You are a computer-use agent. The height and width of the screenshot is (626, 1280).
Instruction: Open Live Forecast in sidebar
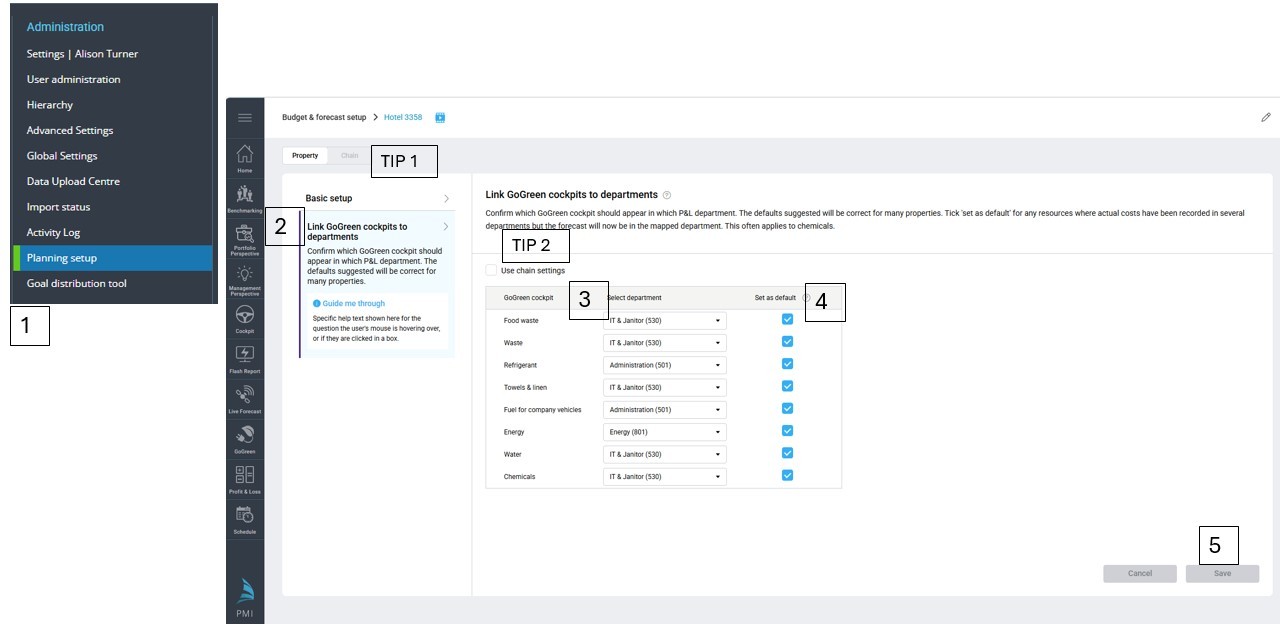244,396
